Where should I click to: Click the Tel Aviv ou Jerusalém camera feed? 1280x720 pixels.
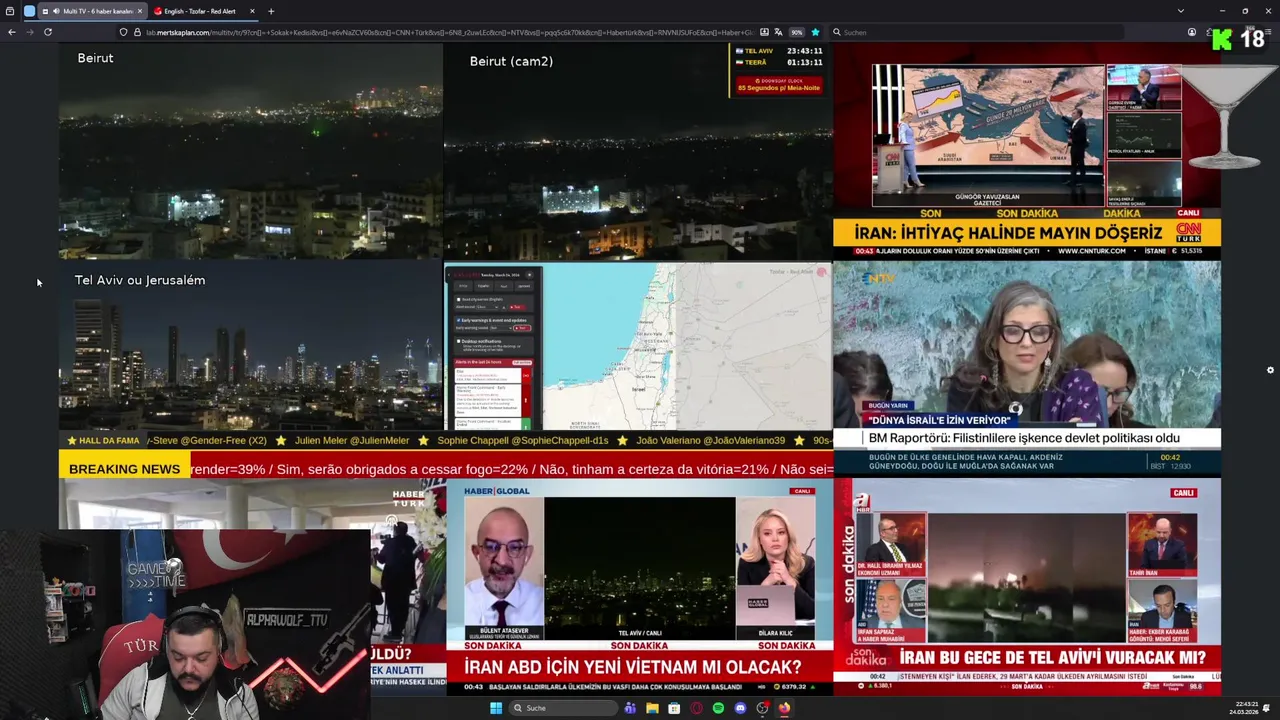point(250,346)
